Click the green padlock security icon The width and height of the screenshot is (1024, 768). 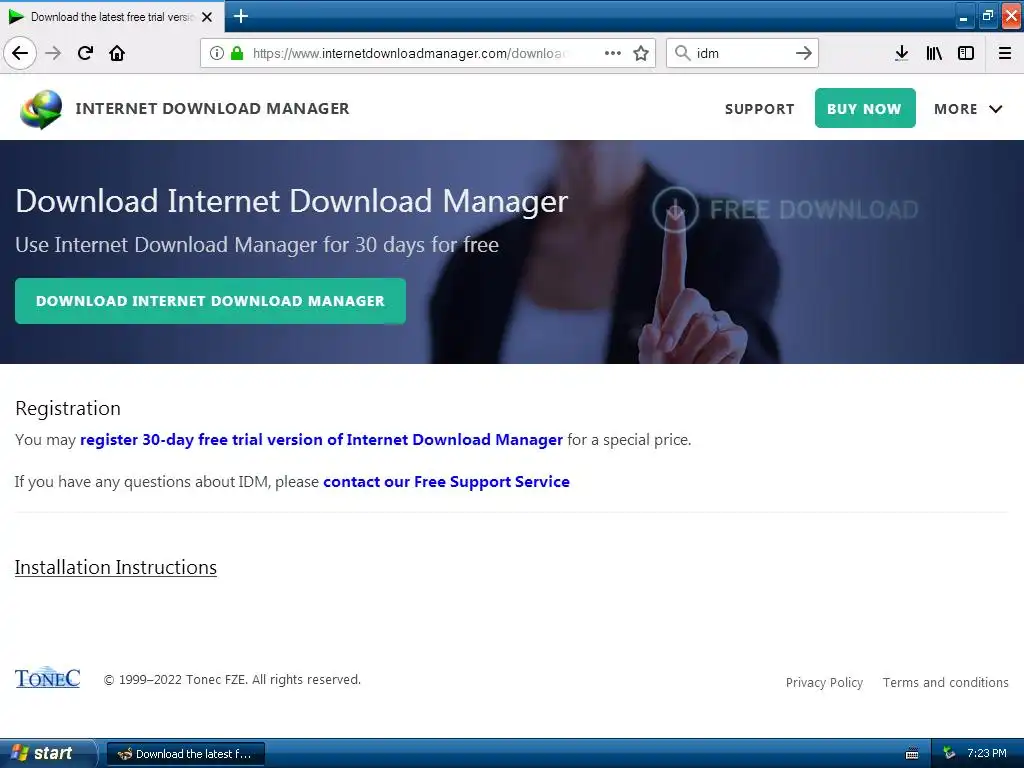point(237,53)
